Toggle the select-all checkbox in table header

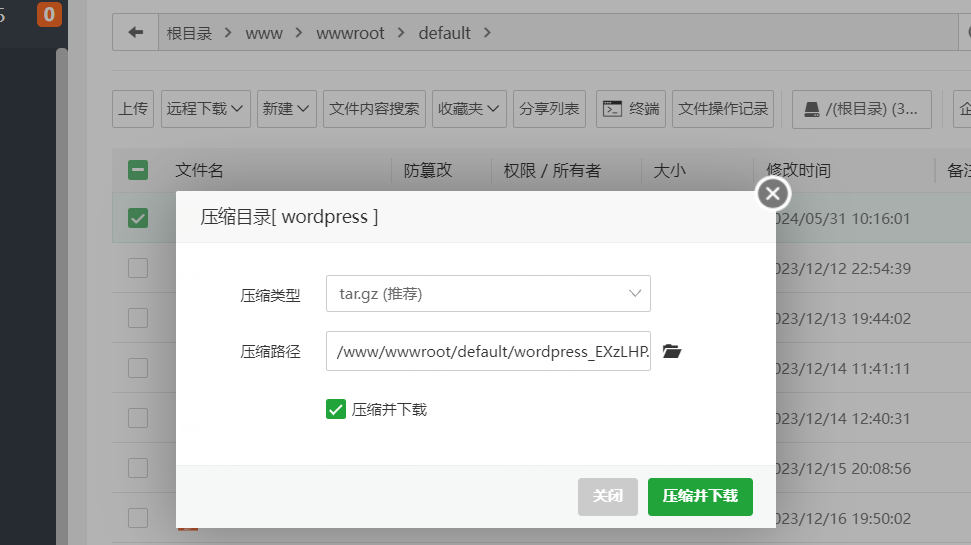[x=138, y=170]
